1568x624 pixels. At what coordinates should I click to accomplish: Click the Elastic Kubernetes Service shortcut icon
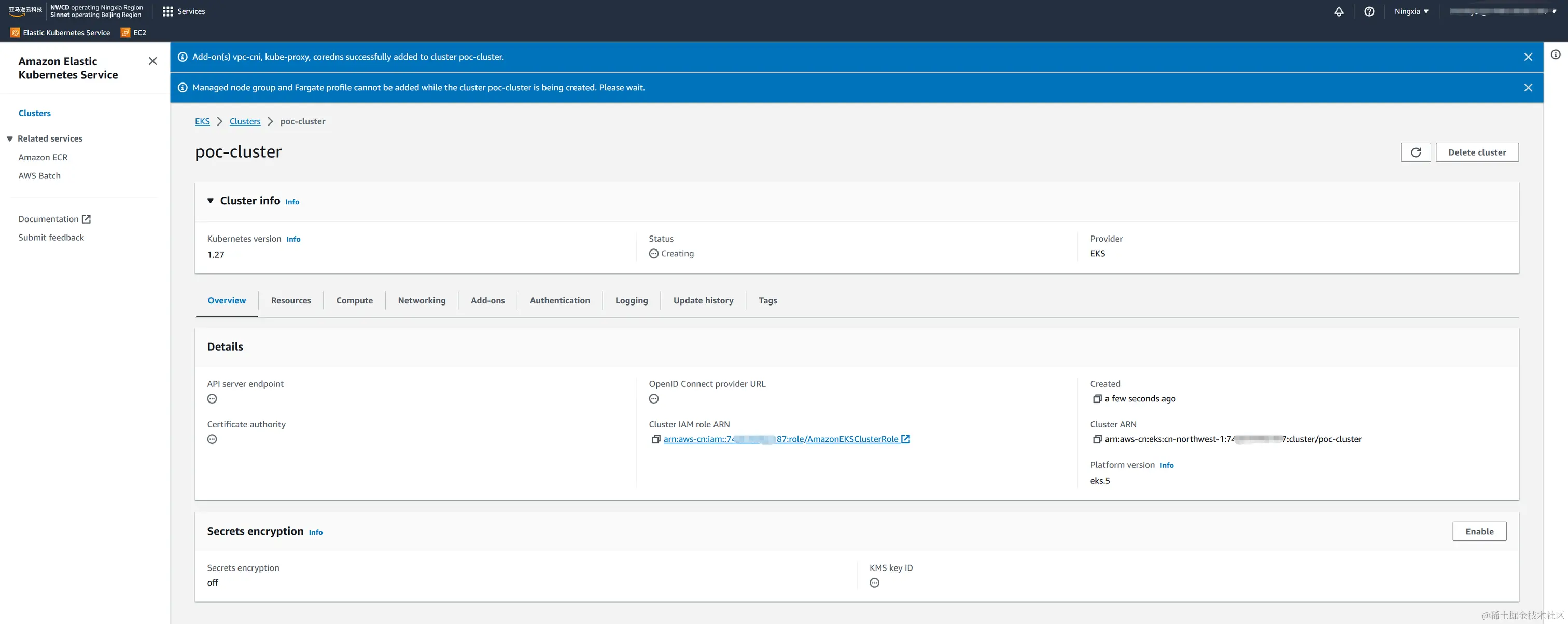pos(15,33)
